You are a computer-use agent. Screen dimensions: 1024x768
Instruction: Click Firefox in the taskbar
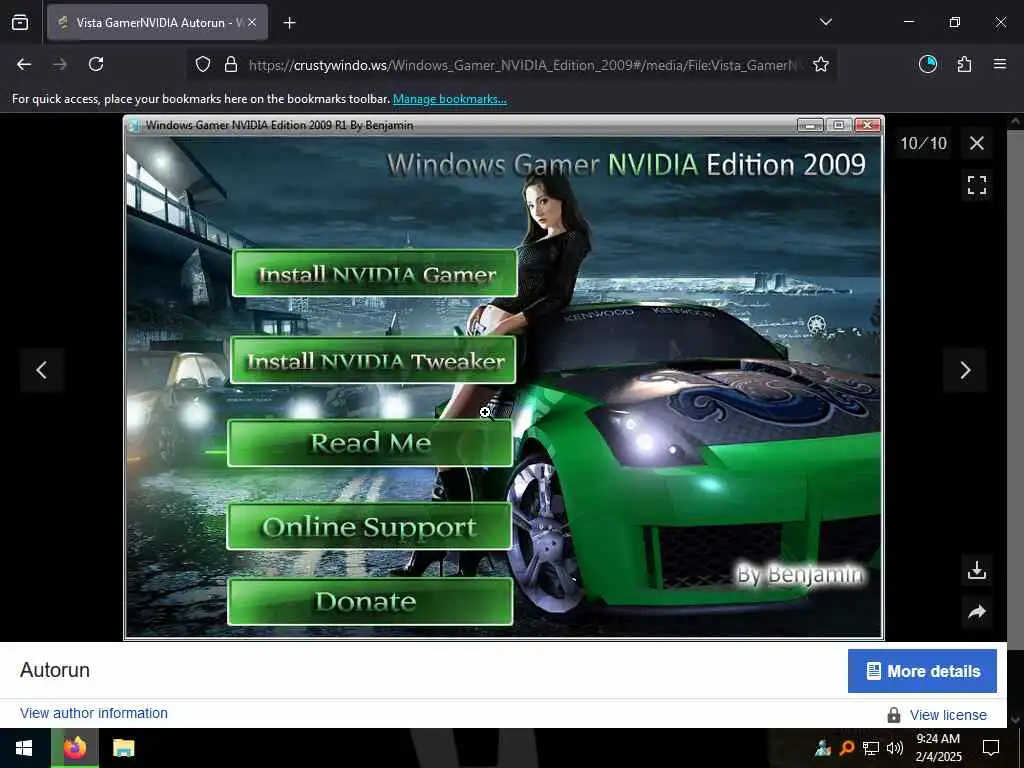pos(75,748)
